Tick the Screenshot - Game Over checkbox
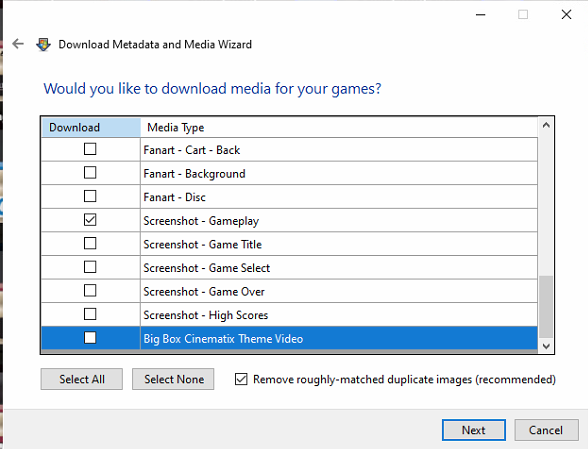Viewport: 588px width, 449px height. [x=90, y=290]
